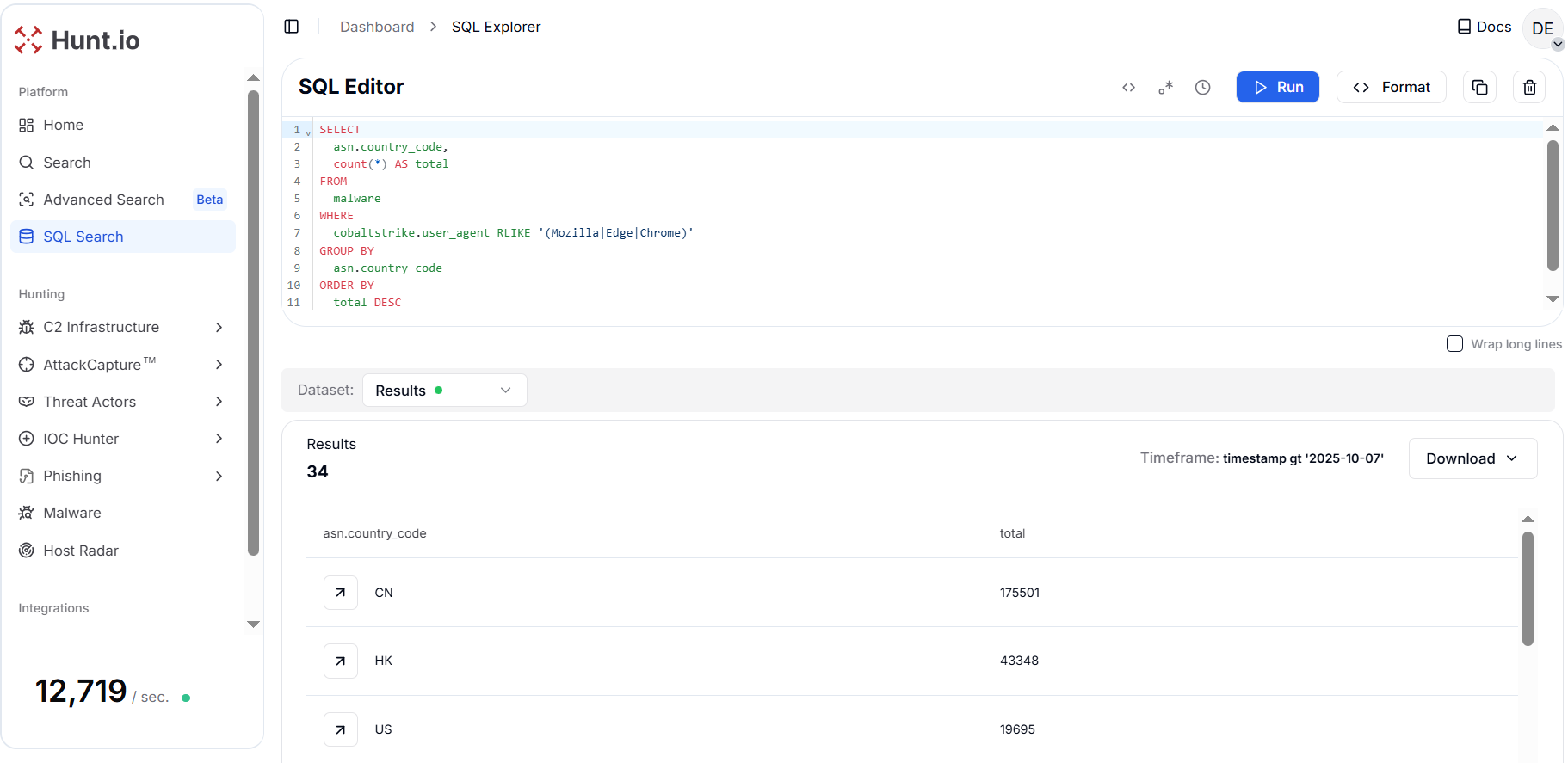Image resolution: width=1568 pixels, height=763 pixels.
Task: Toggle the sidebar panel icon
Action: tap(292, 27)
